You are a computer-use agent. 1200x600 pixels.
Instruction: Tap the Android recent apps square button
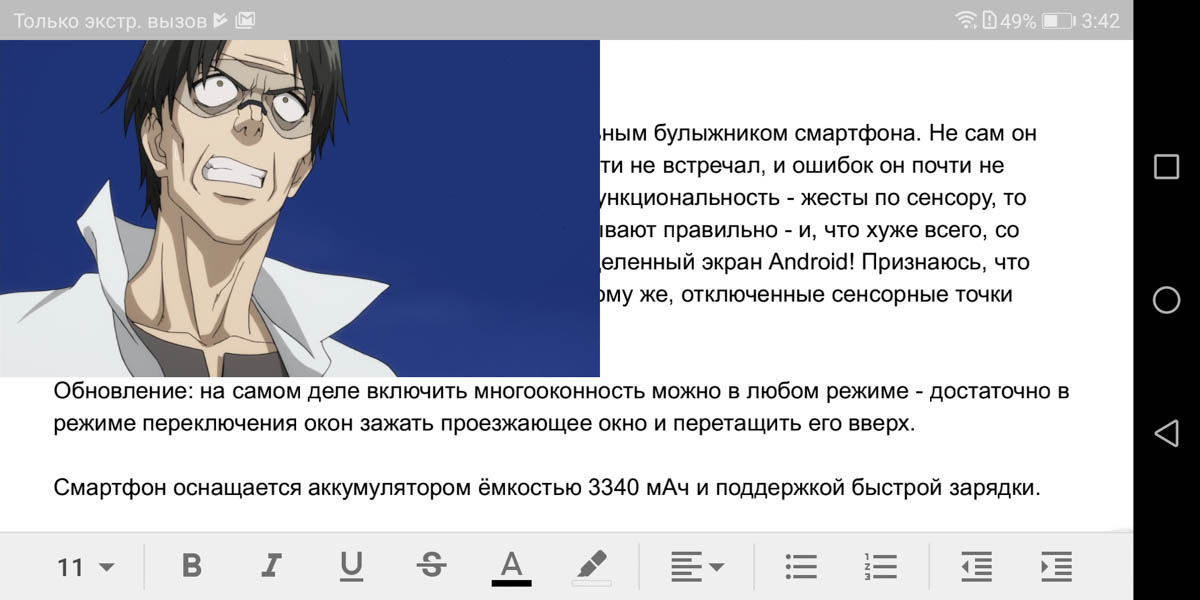click(1166, 166)
